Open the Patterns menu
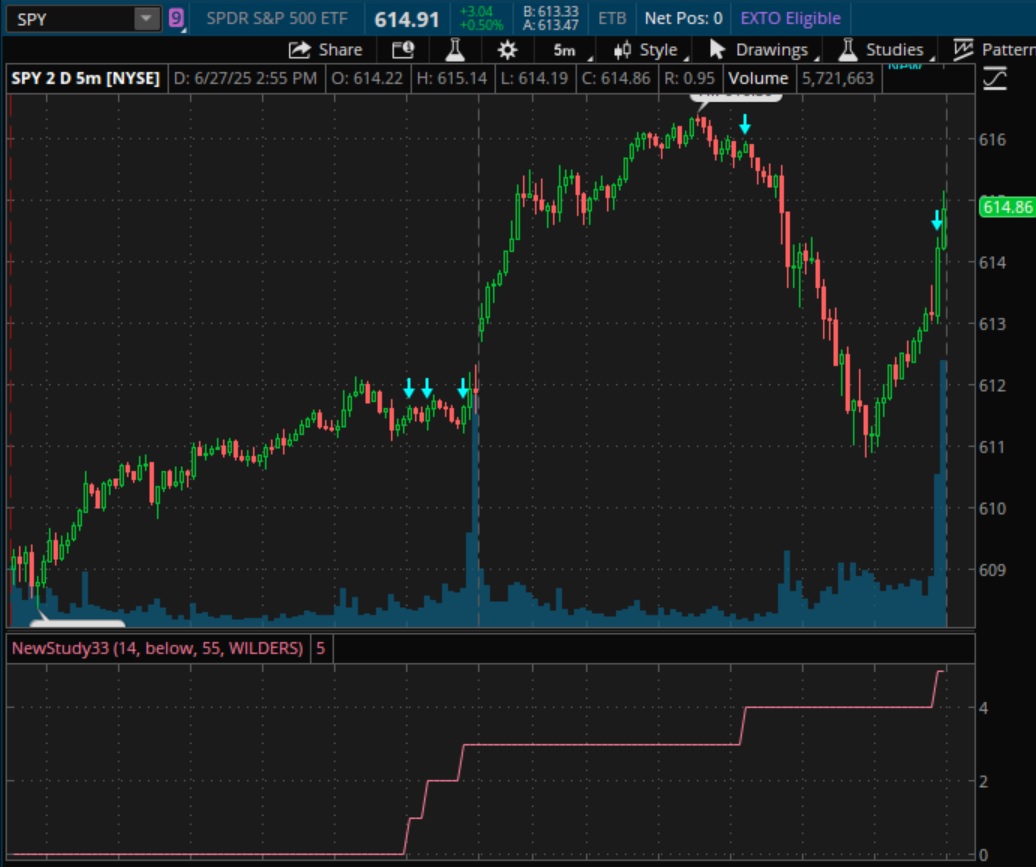The width and height of the screenshot is (1036, 867). [x=994, y=50]
